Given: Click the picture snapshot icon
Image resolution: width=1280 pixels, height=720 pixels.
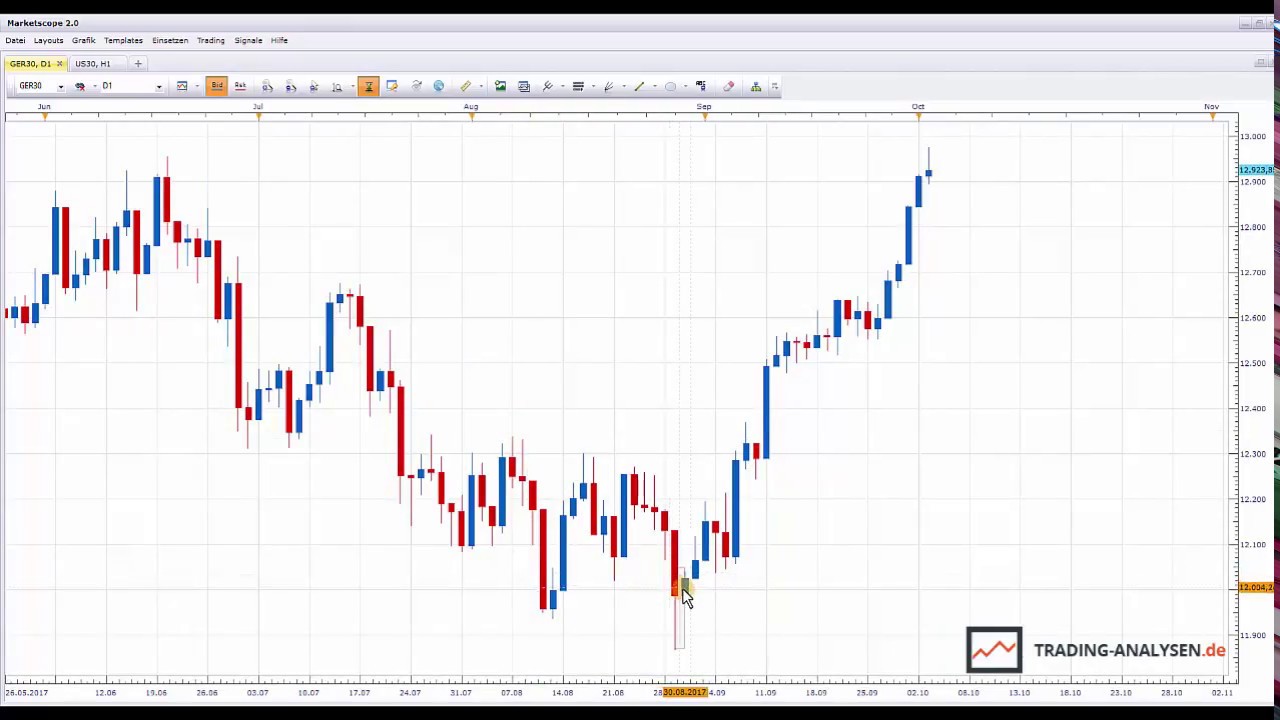Looking at the screenshot, I should (x=500, y=86).
